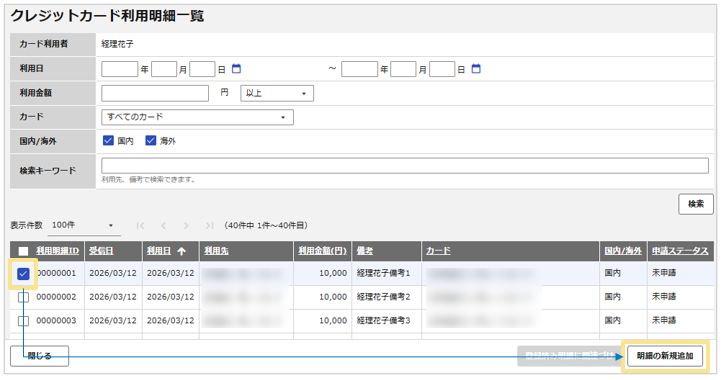Open the end date calendar picker
Screen dimensions: 723x380
476,69
